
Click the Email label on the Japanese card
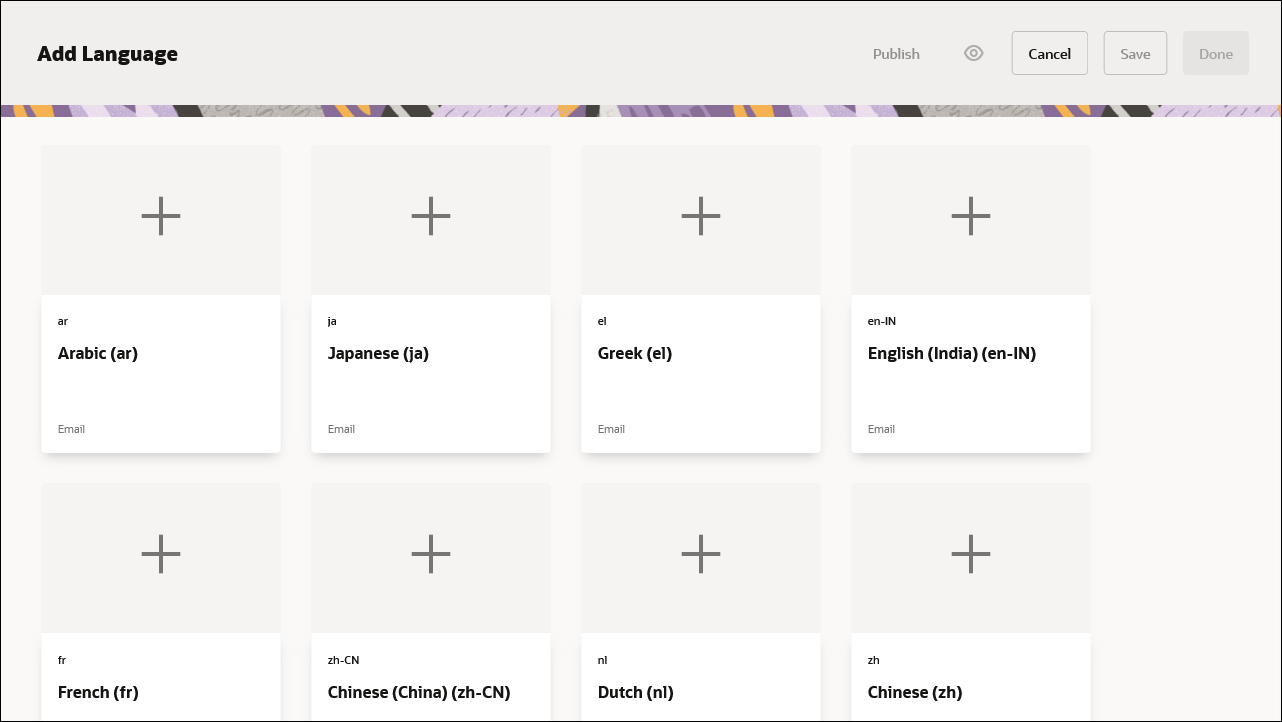point(341,429)
